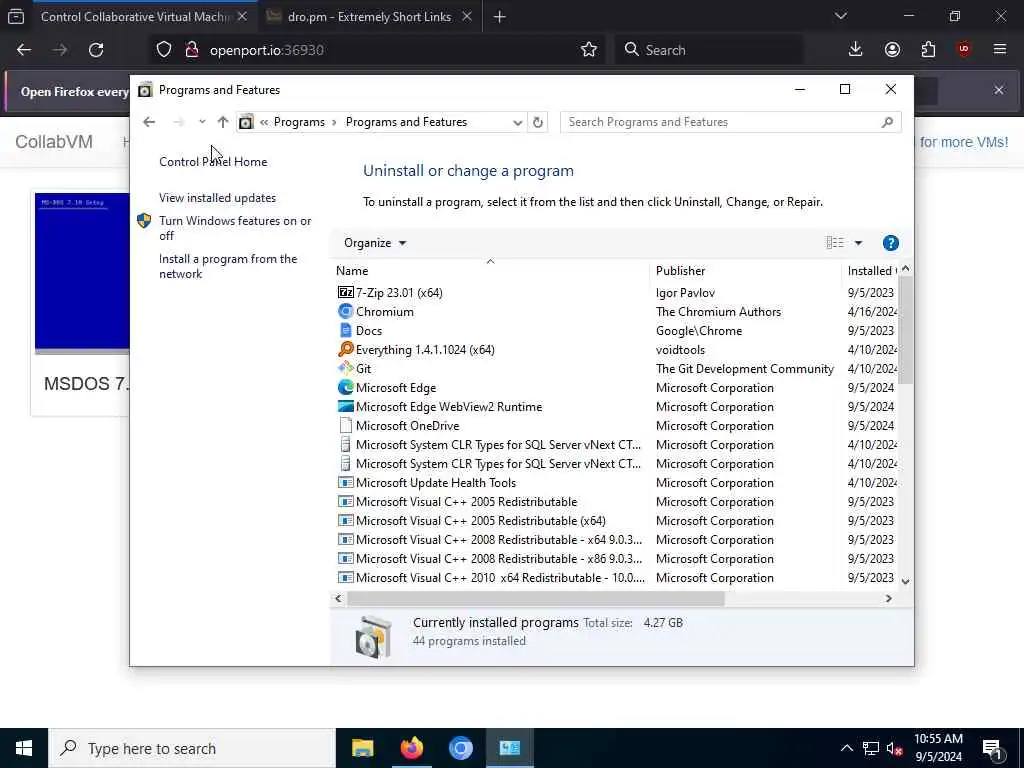Screen dimensions: 1024x768
Task: Sort the list by Name column
Action: 490,270
